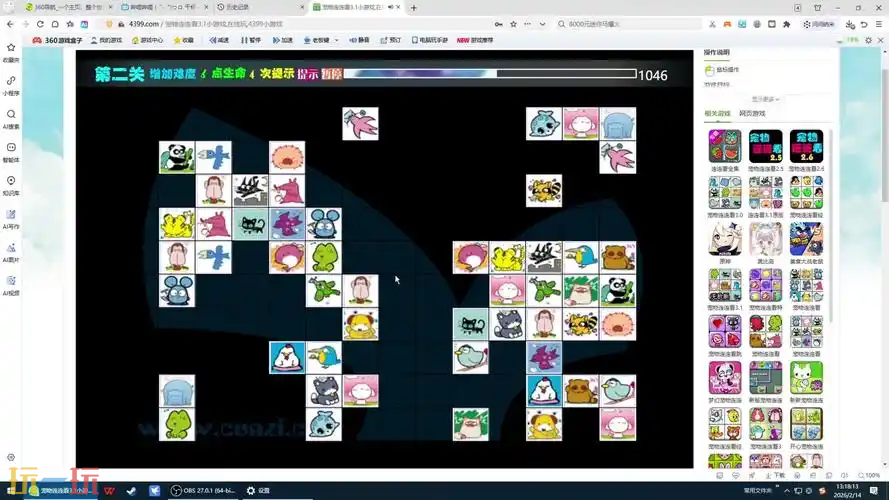The width and height of the screenshot is (889, 500).
Task: Open AI搜索 in the left sidebar
Action: click(x=11, y=120)
